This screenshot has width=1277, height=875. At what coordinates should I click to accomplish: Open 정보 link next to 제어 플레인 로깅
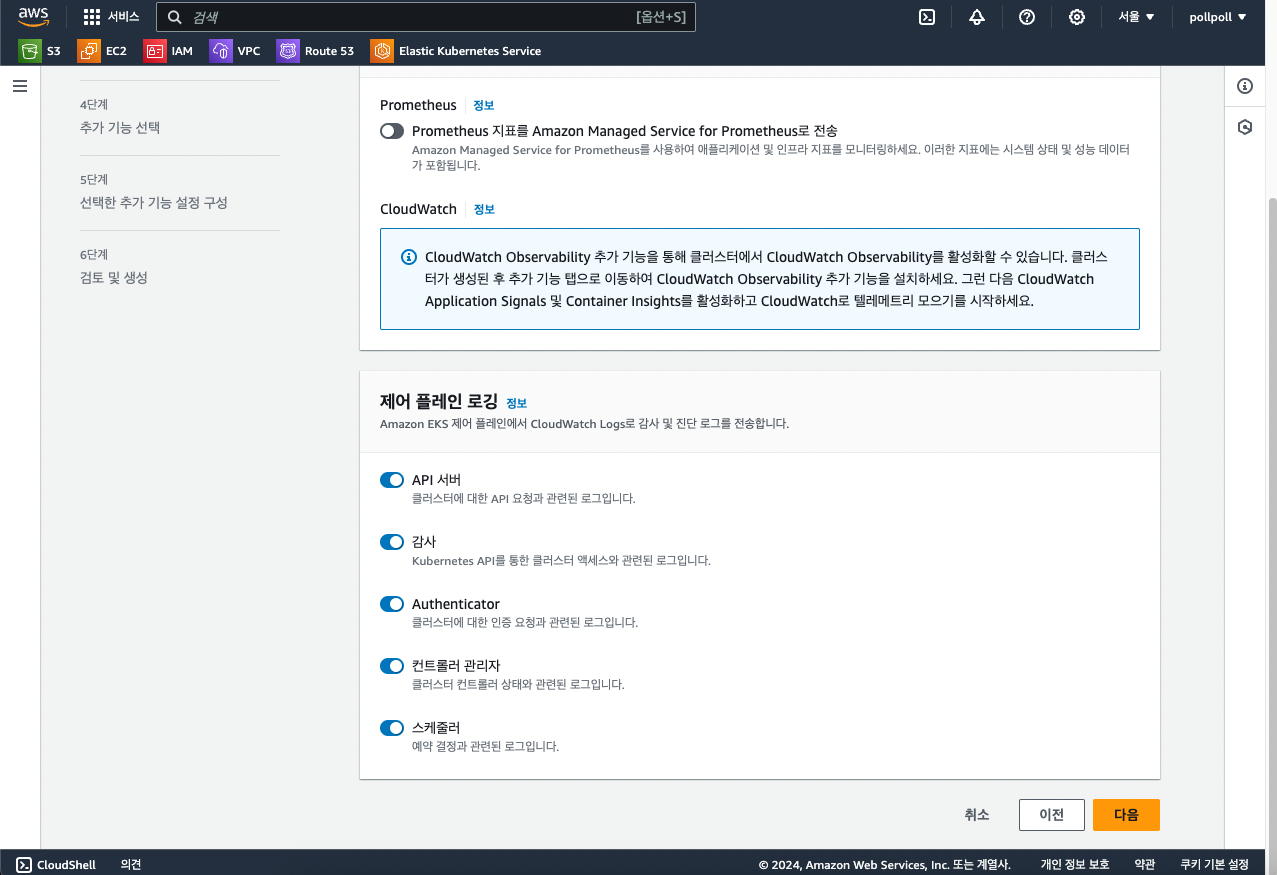(516, 403)
